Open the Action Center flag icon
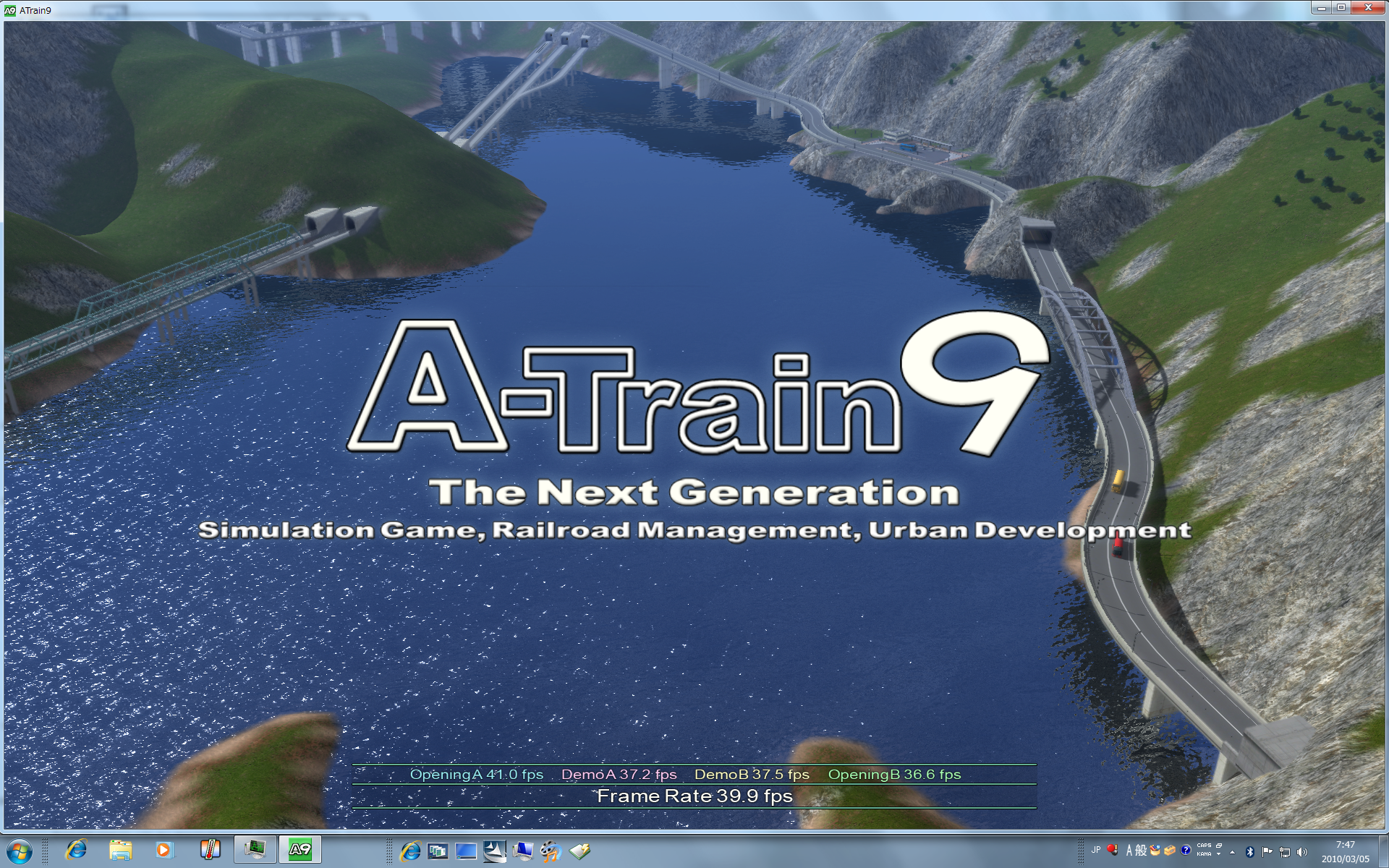Image resolution: width=1389 pixels, height=868 pixels. [x=1267, y=852]
